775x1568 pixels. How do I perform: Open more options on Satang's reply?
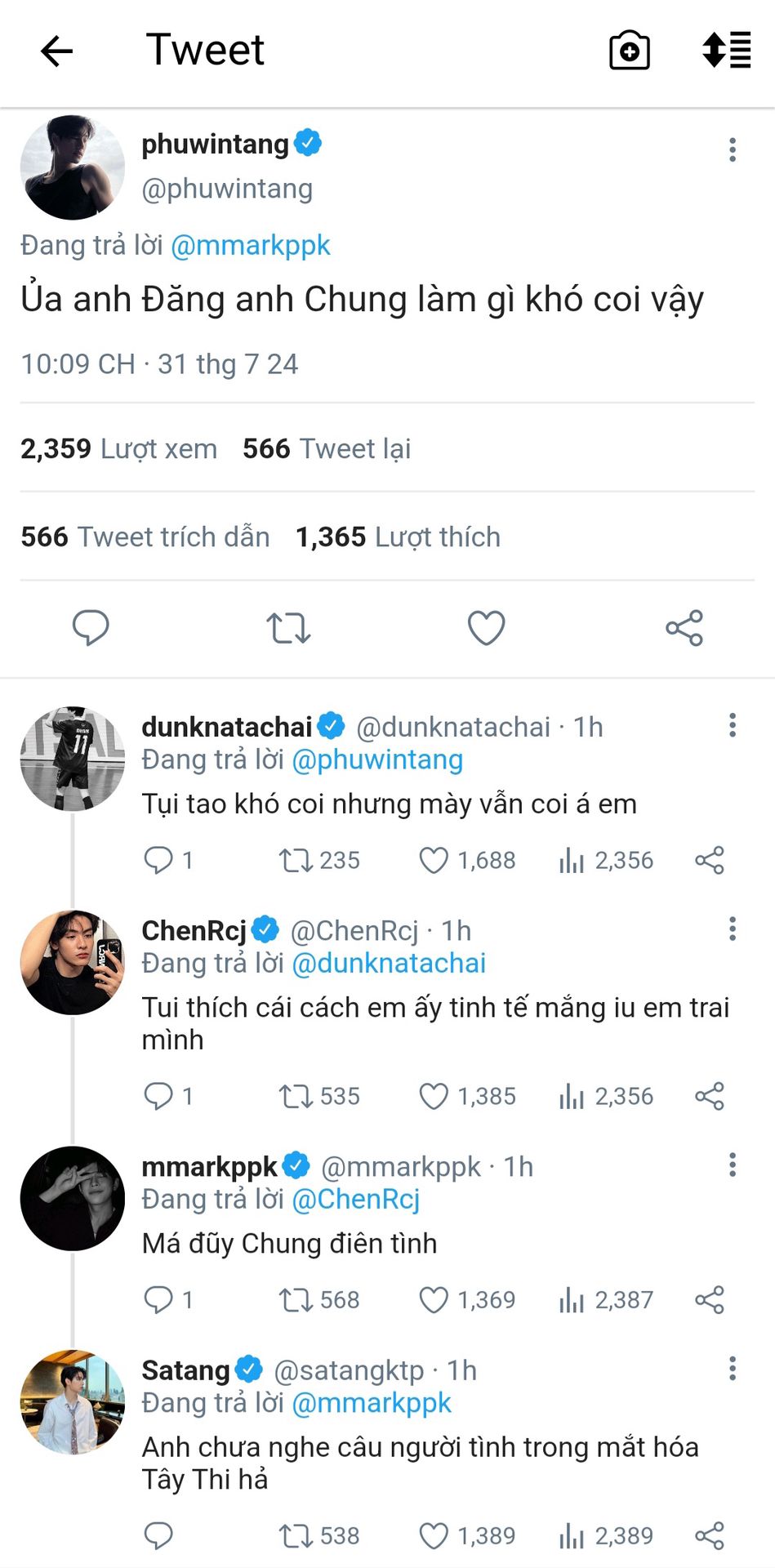(733, 1369)
